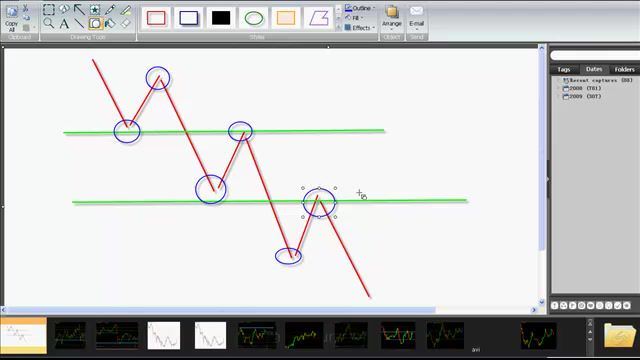Viewport: 640px width, 360px height.
Task: Open the Arrange menu
Action: [392, 17]
